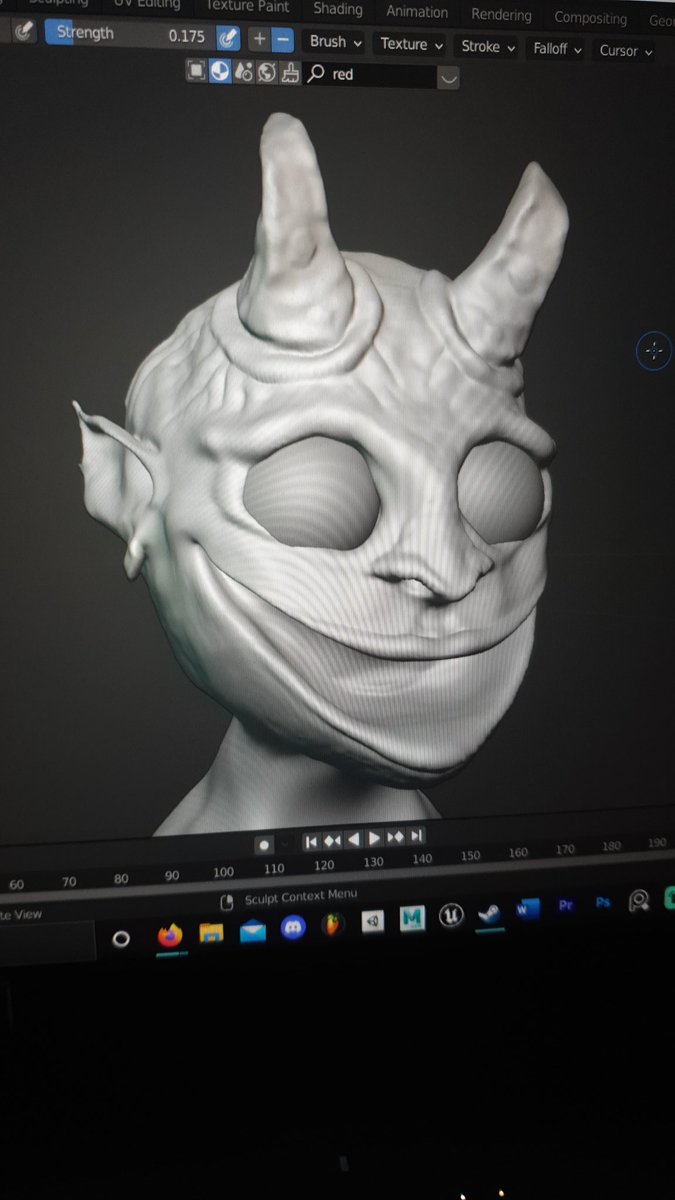675x1200 pixels.
Task: Open Microsoft Word from the taskbar
Action: pyautogui.click(x=527, y=909)
